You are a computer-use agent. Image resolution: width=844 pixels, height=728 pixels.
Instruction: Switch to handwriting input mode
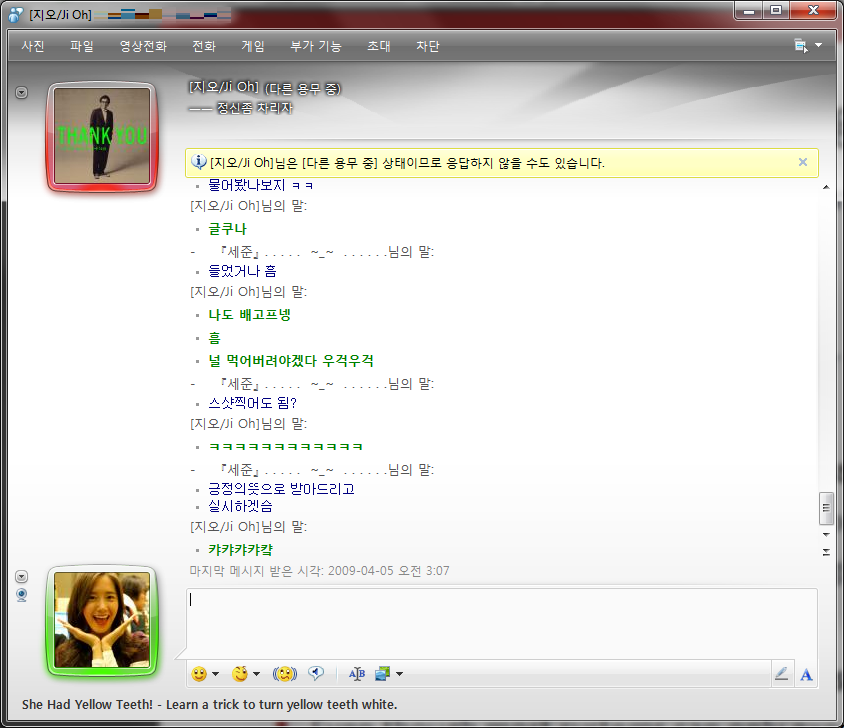[781, 674]
